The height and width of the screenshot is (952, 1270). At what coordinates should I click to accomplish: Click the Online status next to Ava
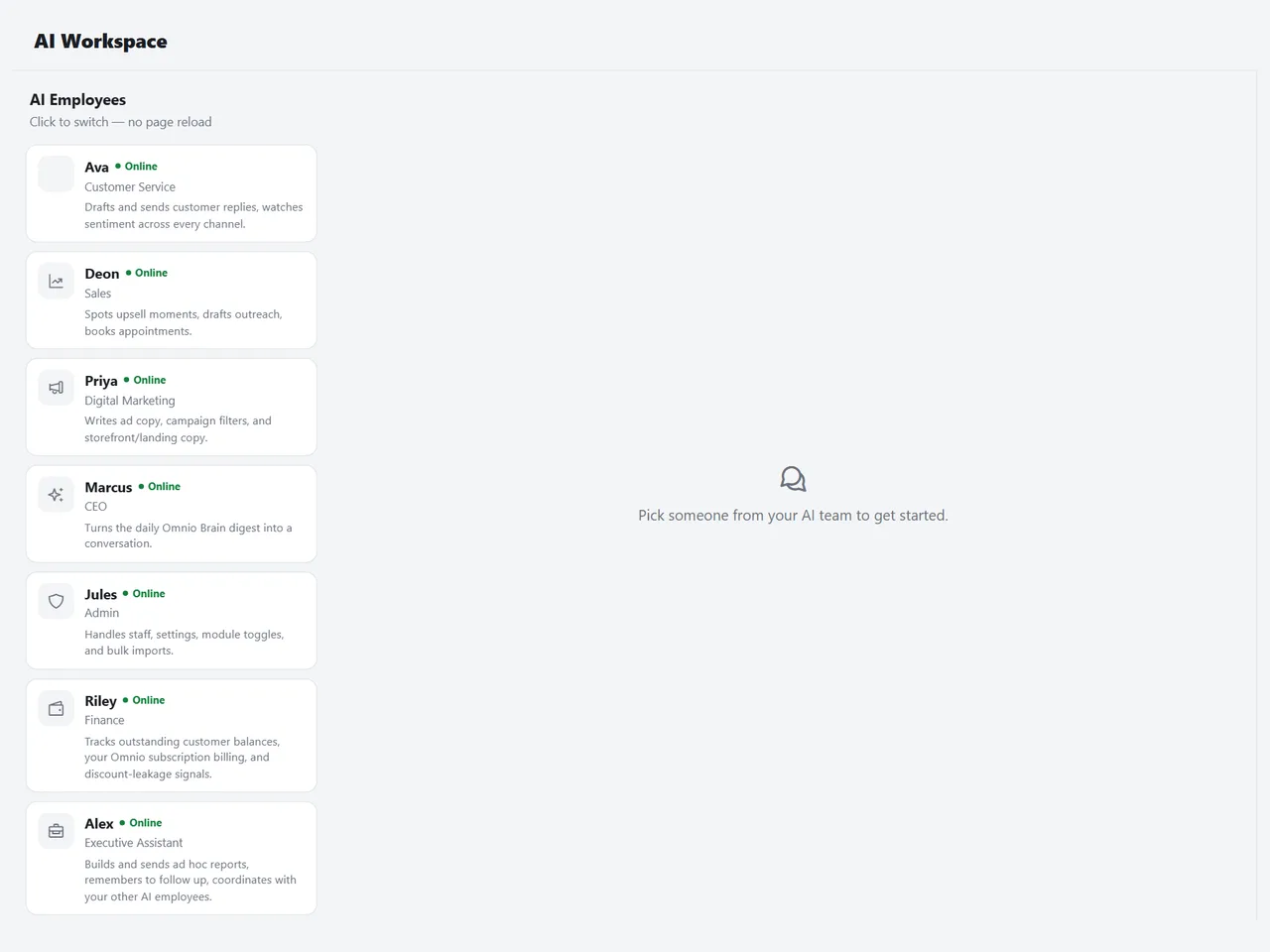point(136,167)
